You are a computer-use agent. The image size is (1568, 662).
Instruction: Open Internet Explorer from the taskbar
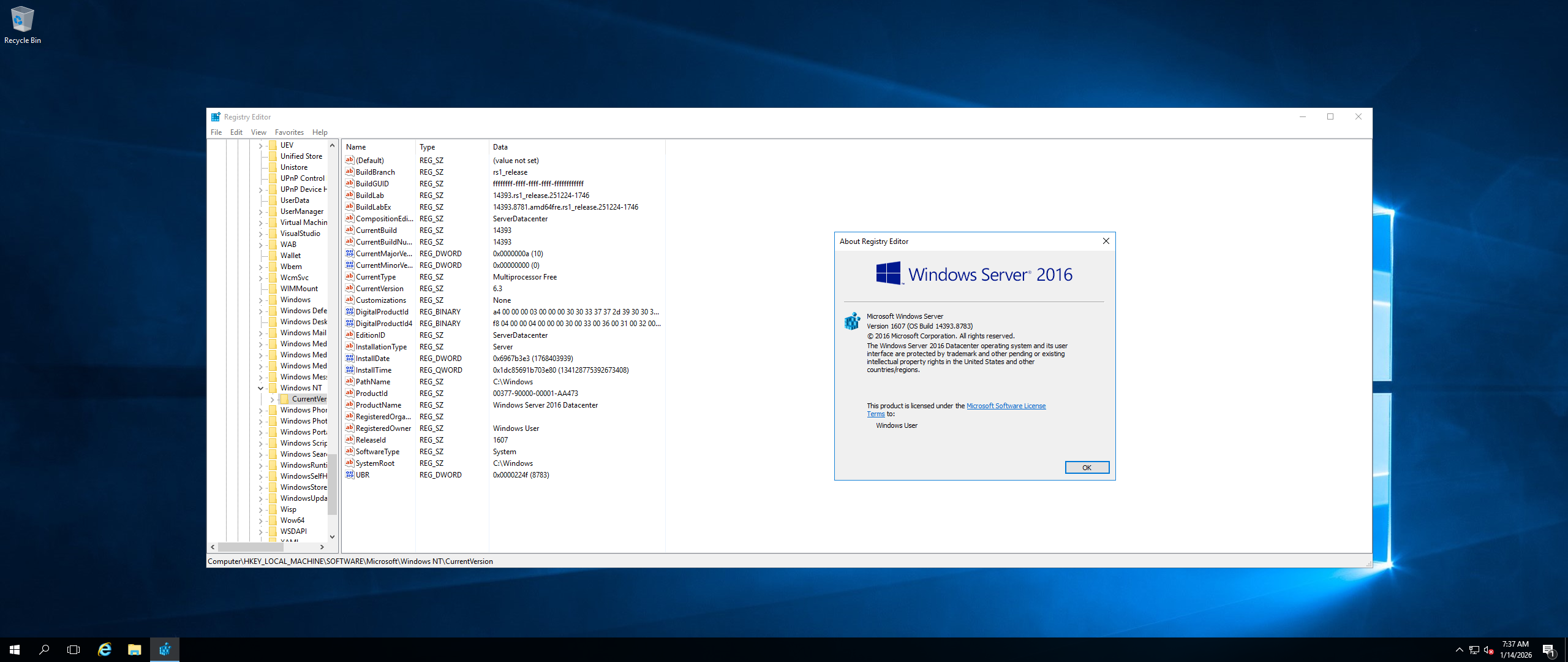[x=105, y=650]
